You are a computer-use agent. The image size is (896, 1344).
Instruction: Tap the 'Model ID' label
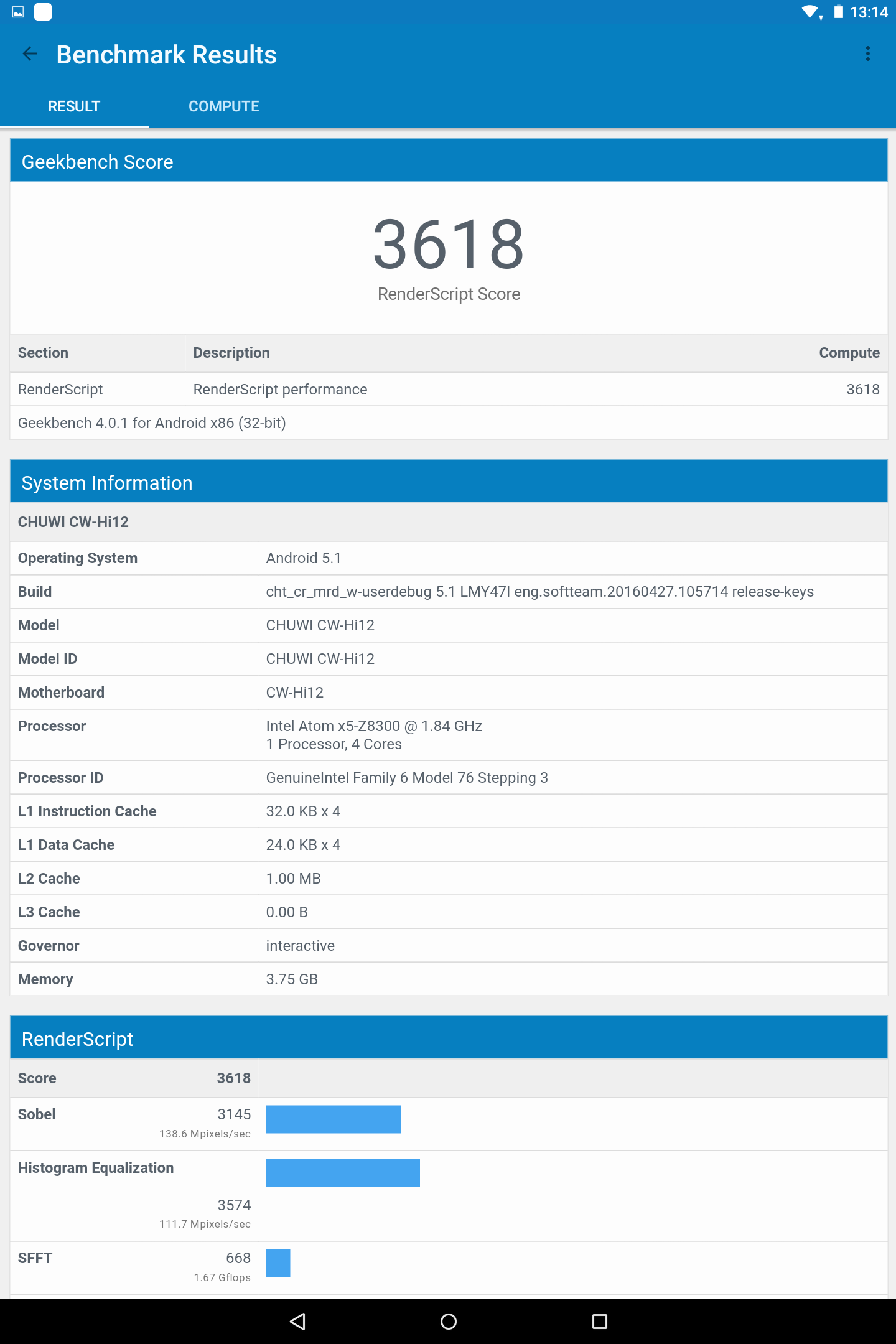click(x=47, y=659)
